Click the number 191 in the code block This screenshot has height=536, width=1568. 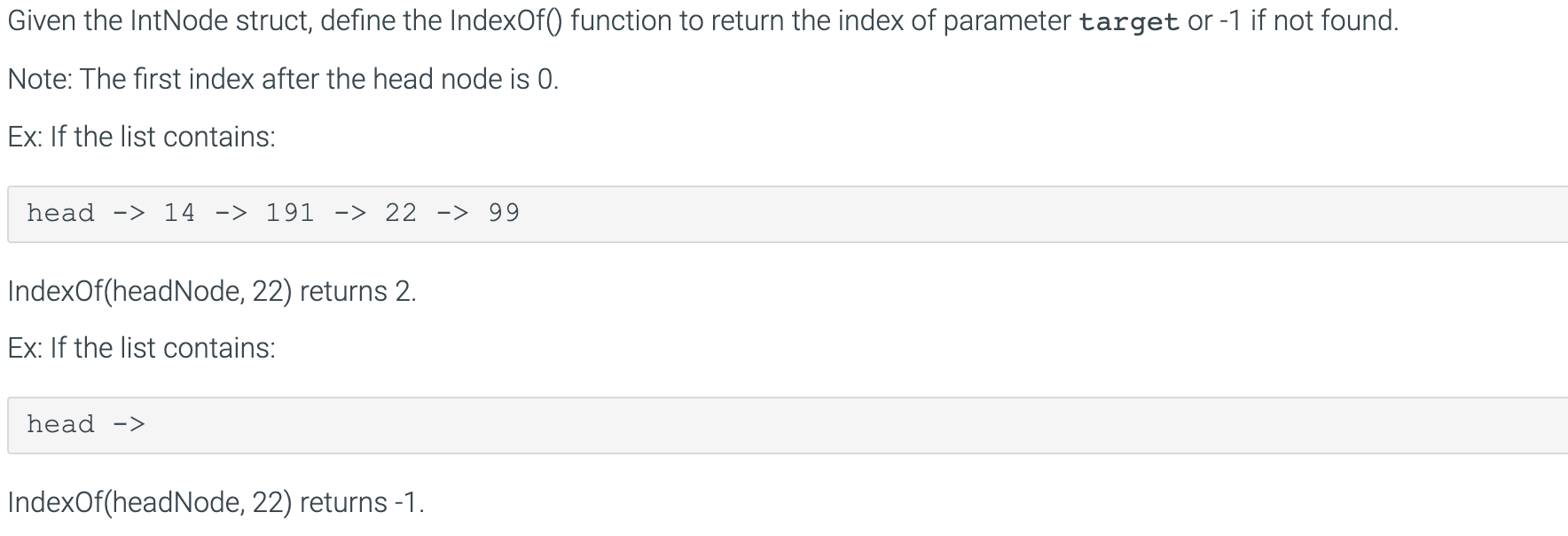click(x=290, y=213)
